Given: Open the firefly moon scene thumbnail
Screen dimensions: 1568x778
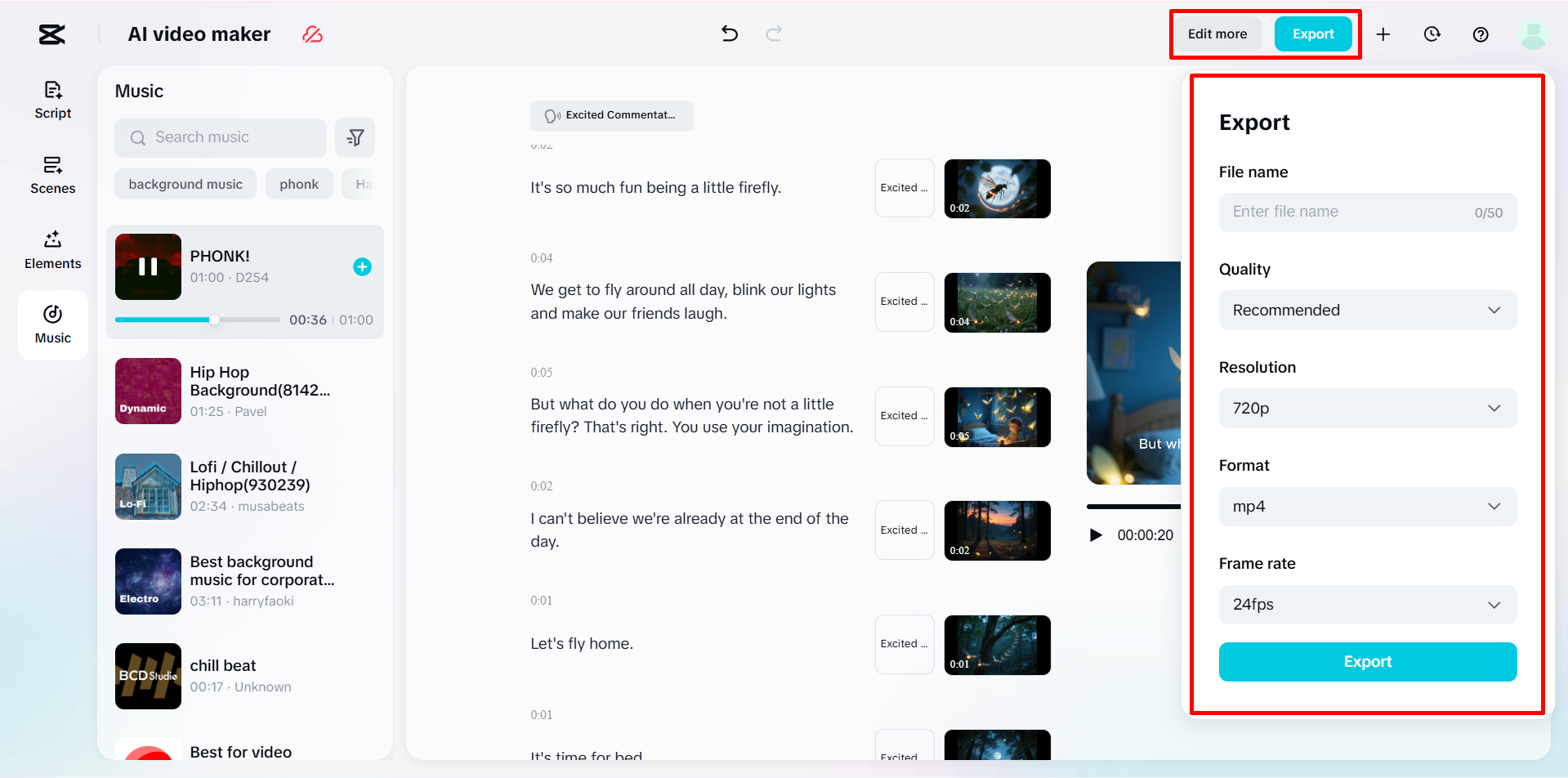Looking at the screenshot, I should pyautogui.click(x=997, y=189).
